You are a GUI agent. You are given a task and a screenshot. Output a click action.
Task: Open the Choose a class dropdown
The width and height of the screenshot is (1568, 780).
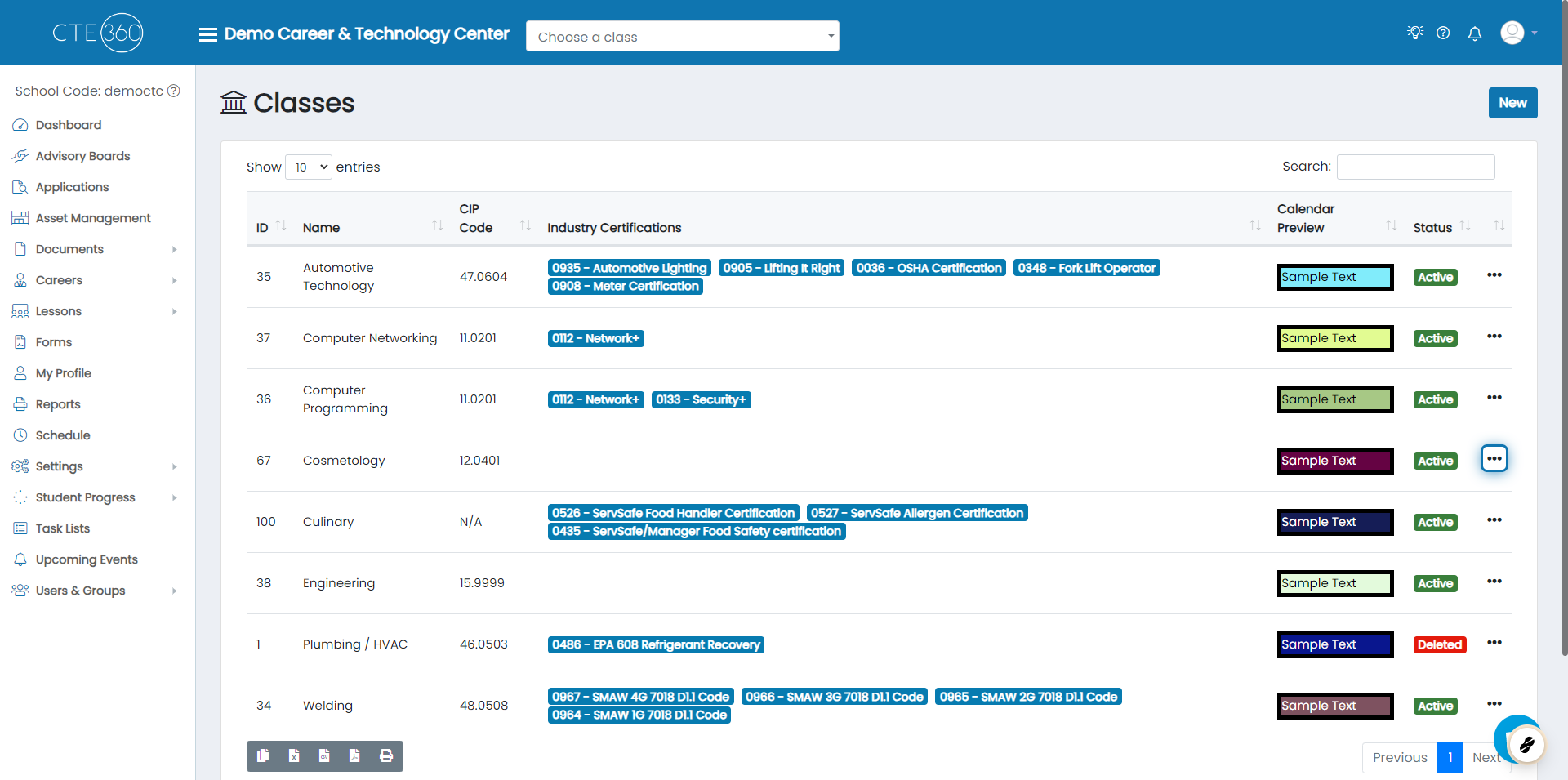click(683, 37)
